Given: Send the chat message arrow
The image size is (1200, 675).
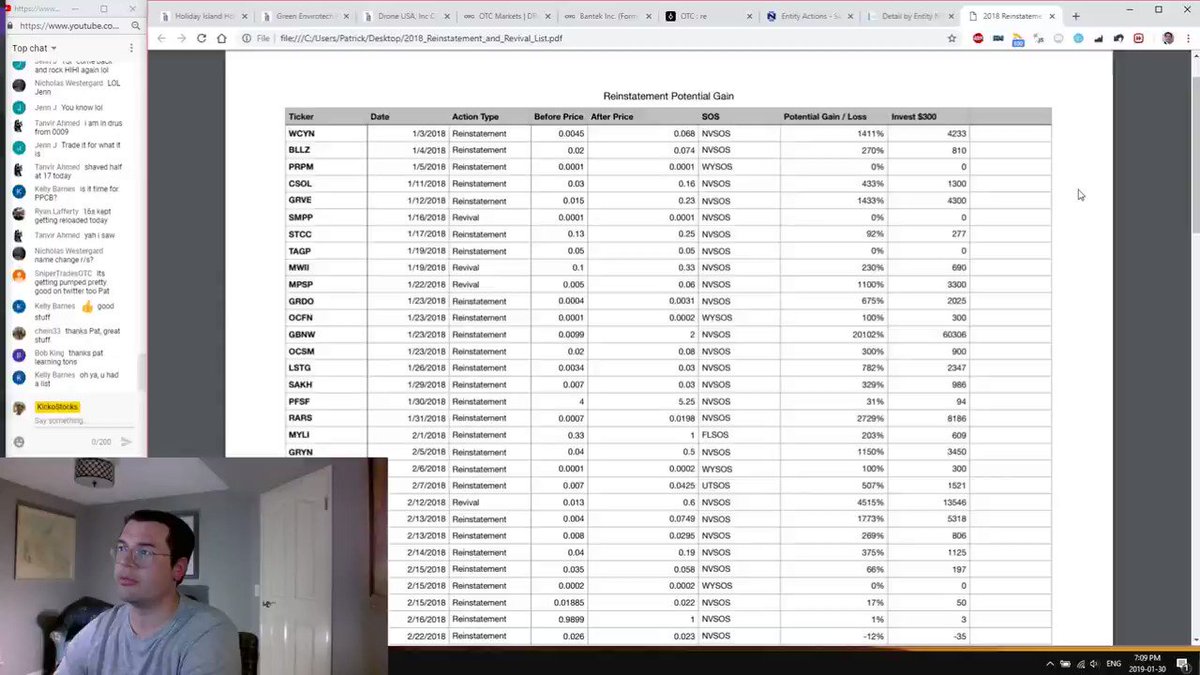Looking at the screenshot, I should pos(127,441).
